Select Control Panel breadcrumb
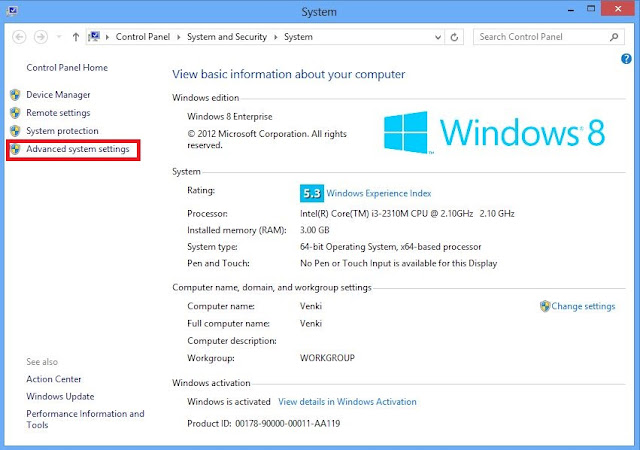Screen dimensions: 640x450 click(x=143, y=37)
